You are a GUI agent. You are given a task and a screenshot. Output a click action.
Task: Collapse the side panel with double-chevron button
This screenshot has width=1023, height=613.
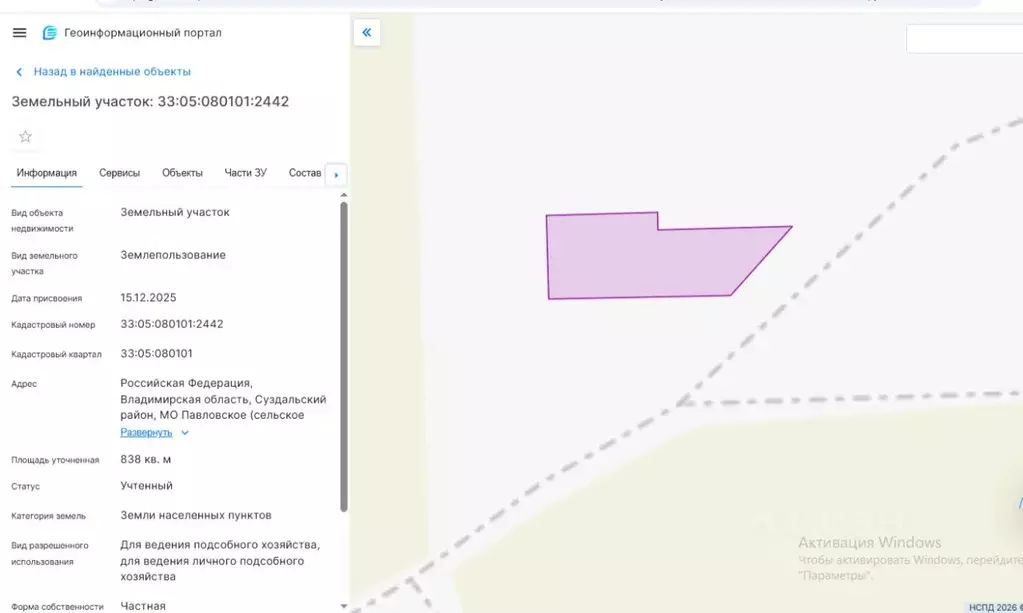(x=367, y=33)
